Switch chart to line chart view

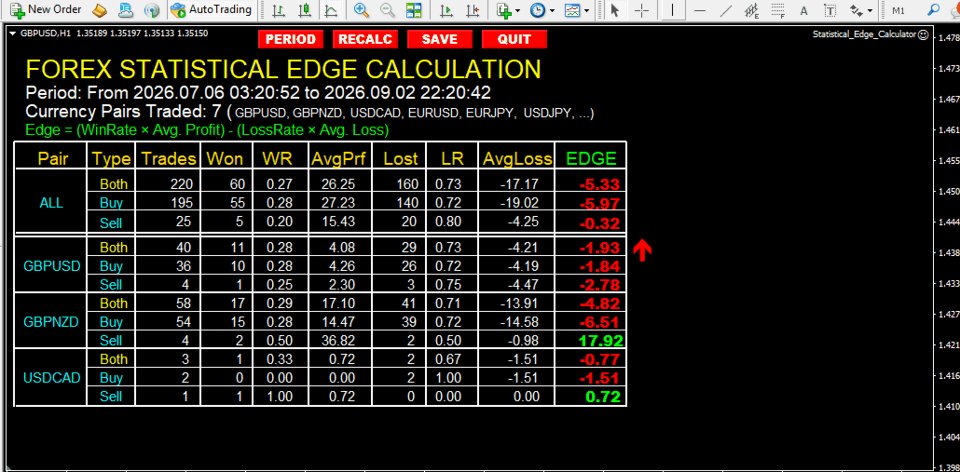tap(331, 10)
